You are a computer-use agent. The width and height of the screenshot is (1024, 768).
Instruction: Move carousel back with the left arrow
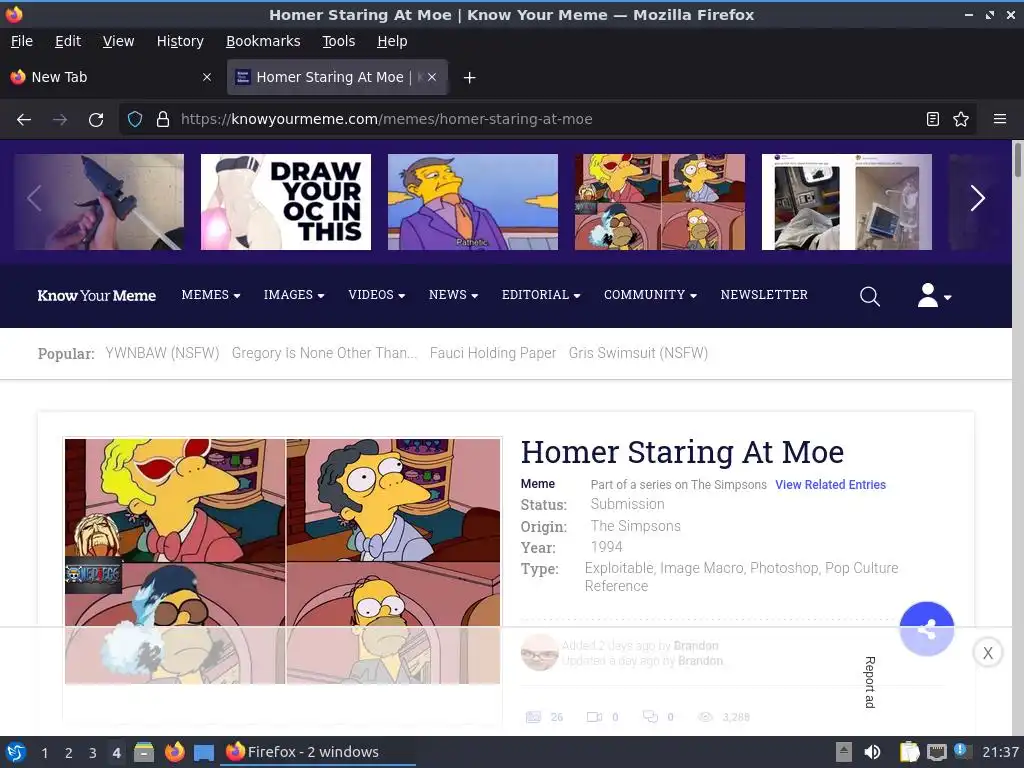point(35,199)
